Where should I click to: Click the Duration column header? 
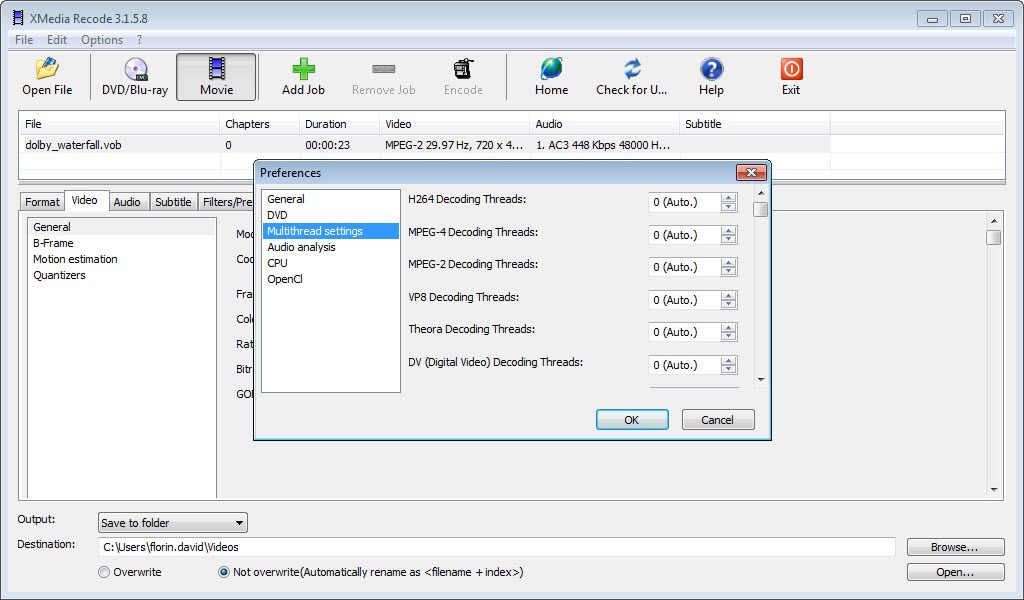(x=339, y=124)
